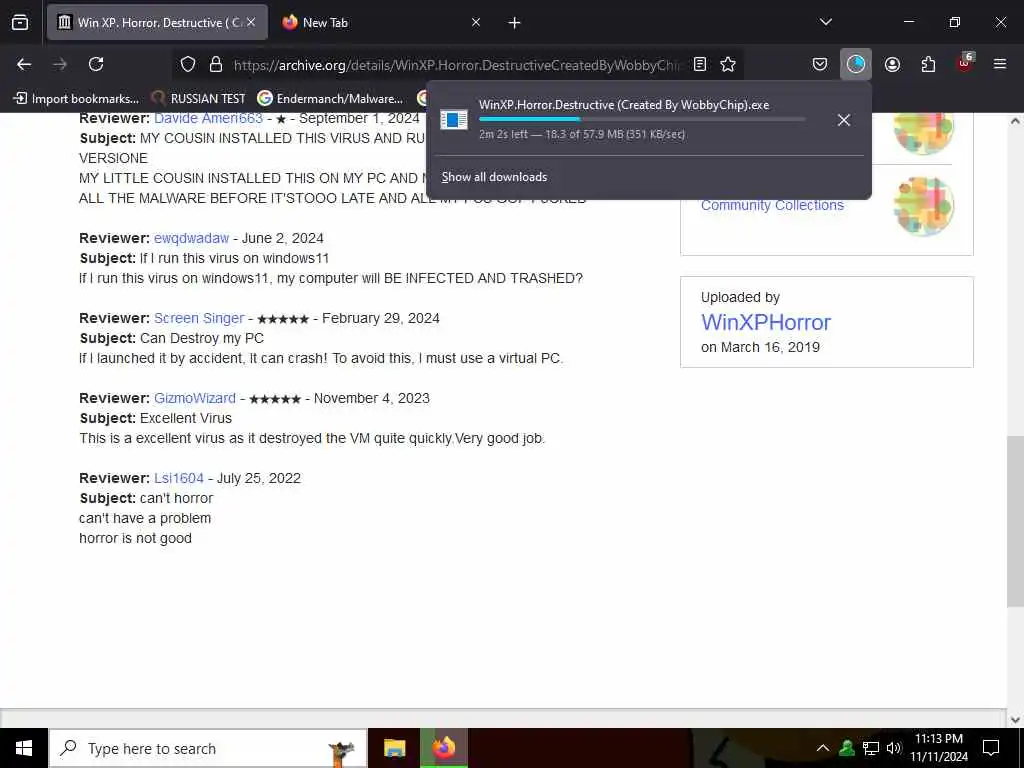The width and height of the screenshot is (1024, 768).
Task: Save page to Pocket
Action: click(x=820, y=64)
